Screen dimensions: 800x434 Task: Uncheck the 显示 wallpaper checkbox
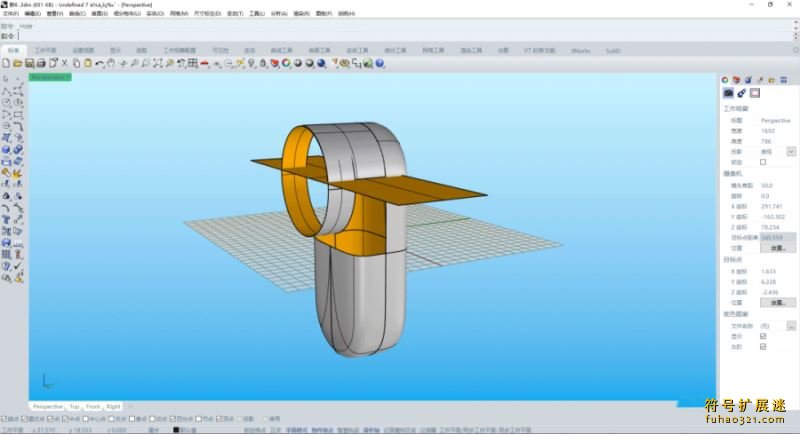763,336
